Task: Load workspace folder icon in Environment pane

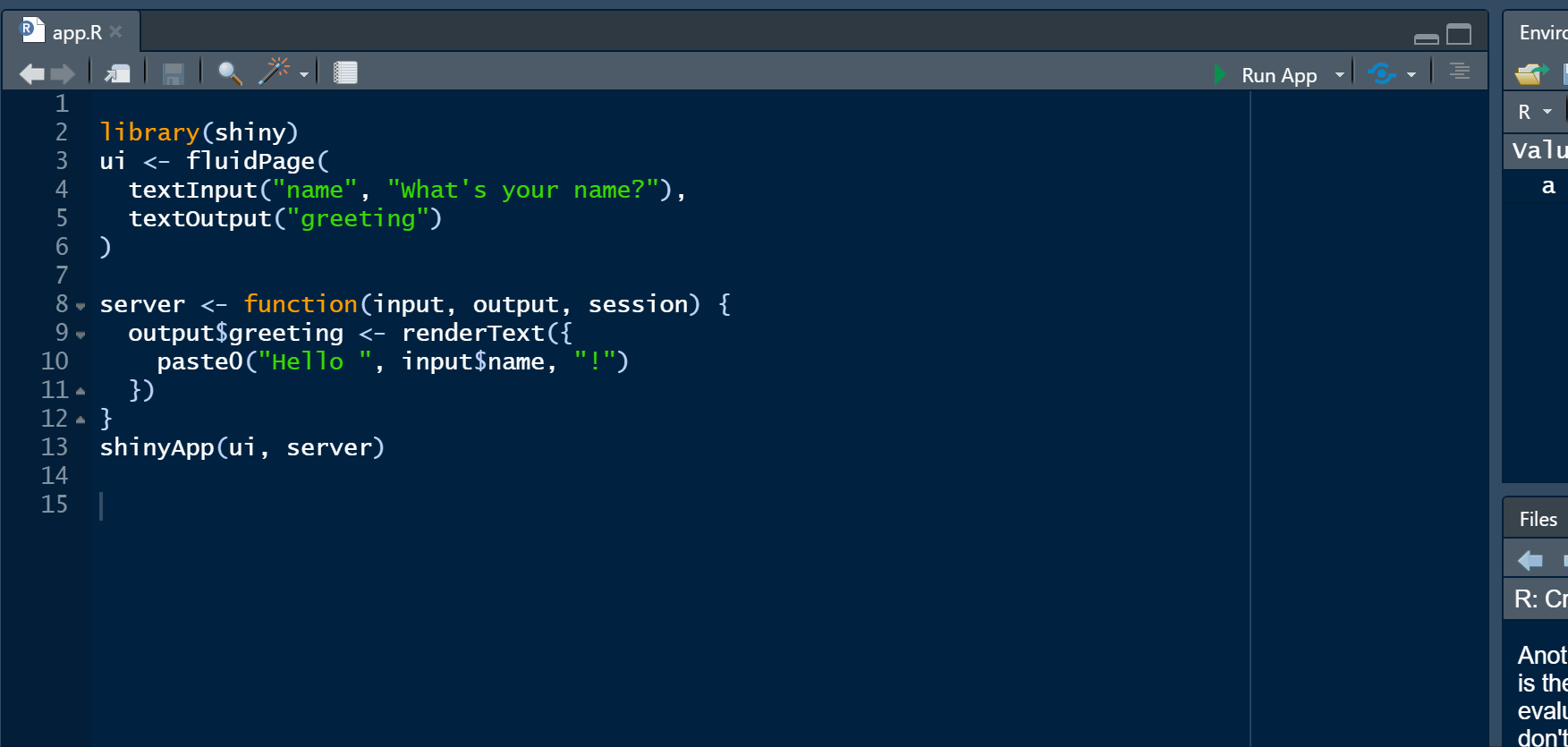Action: coord(1532,73)
